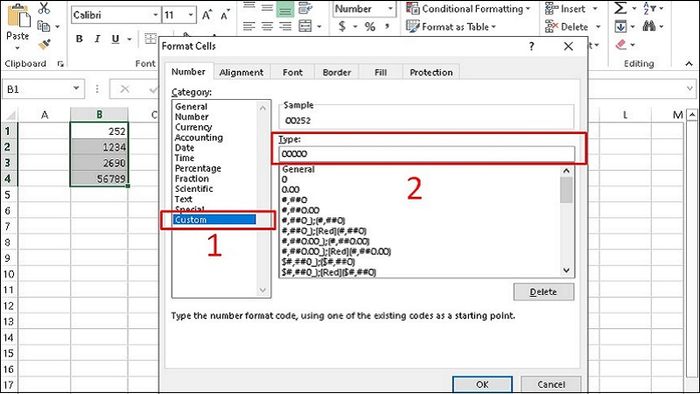Expand the formula bar chevron
The height and width of the screenshot is (394, 700).
[x=690, y=88]
